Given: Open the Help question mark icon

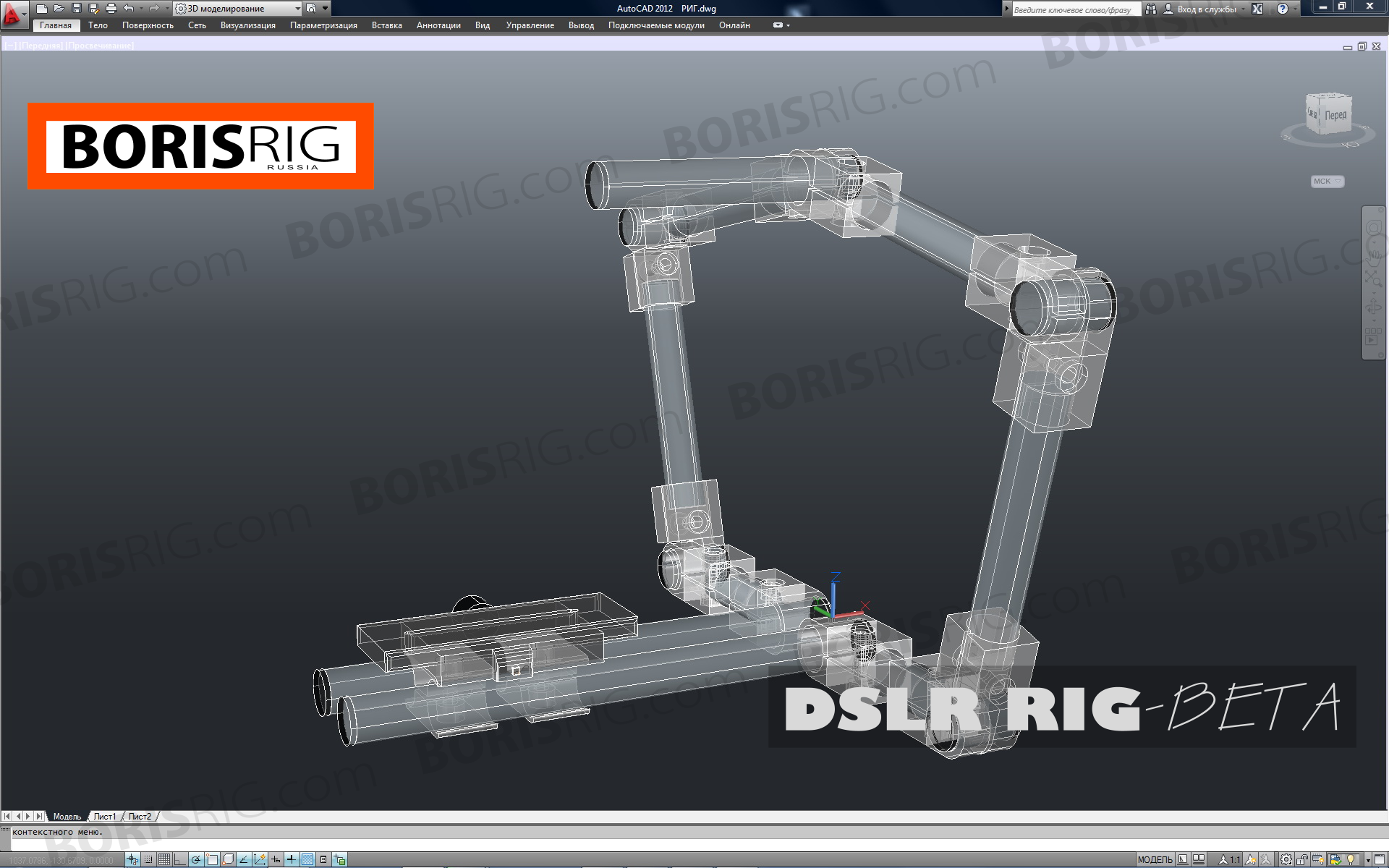Looking at the screenshot, I should (1283, 9).
